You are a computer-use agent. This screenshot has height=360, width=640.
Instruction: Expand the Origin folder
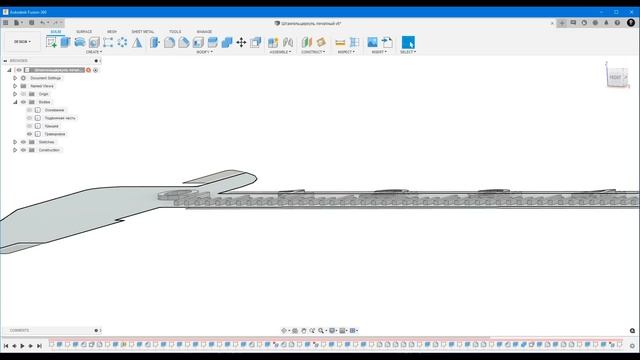[15, 94]
